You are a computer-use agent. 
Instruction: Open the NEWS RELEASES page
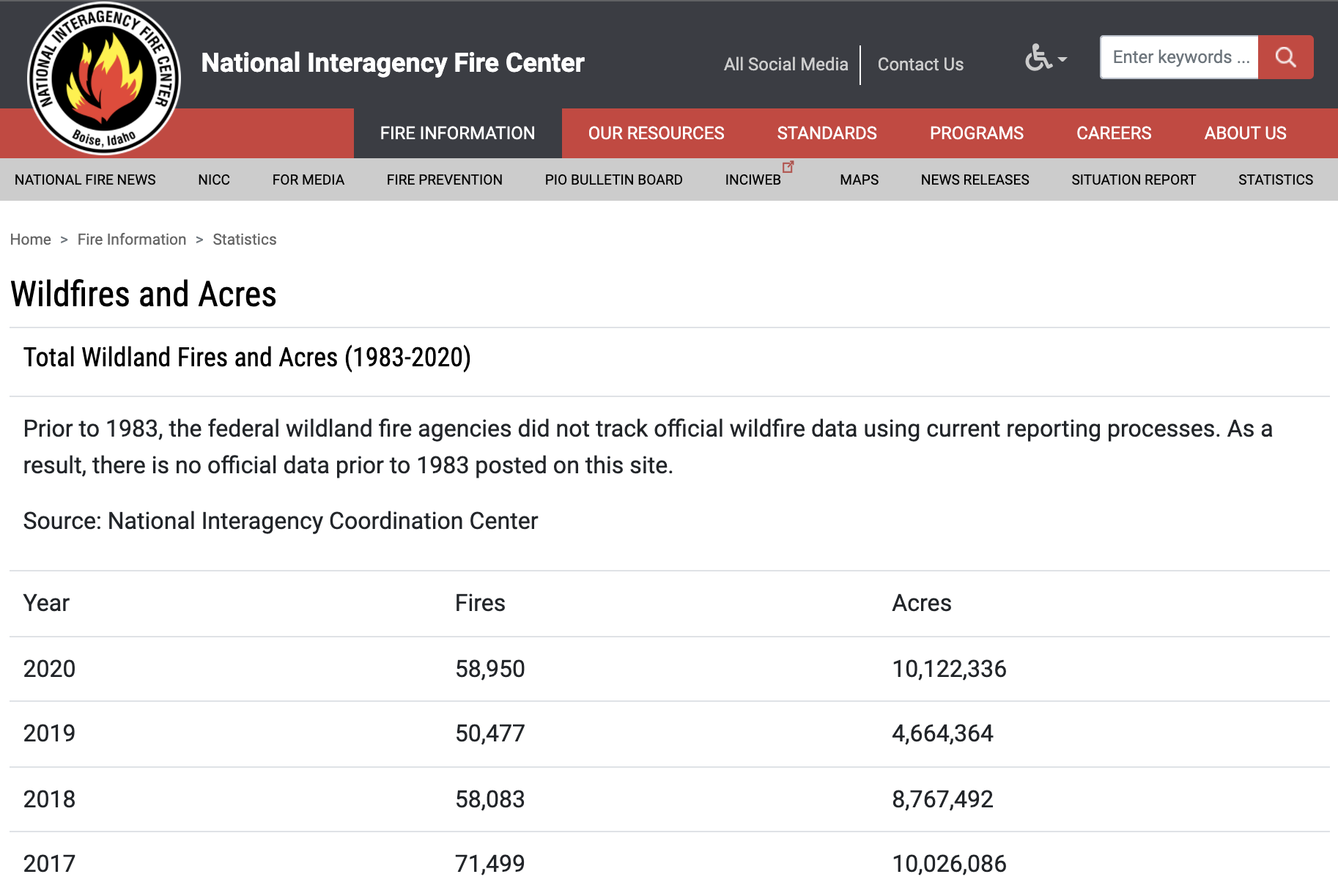click(x=975, y=179)
